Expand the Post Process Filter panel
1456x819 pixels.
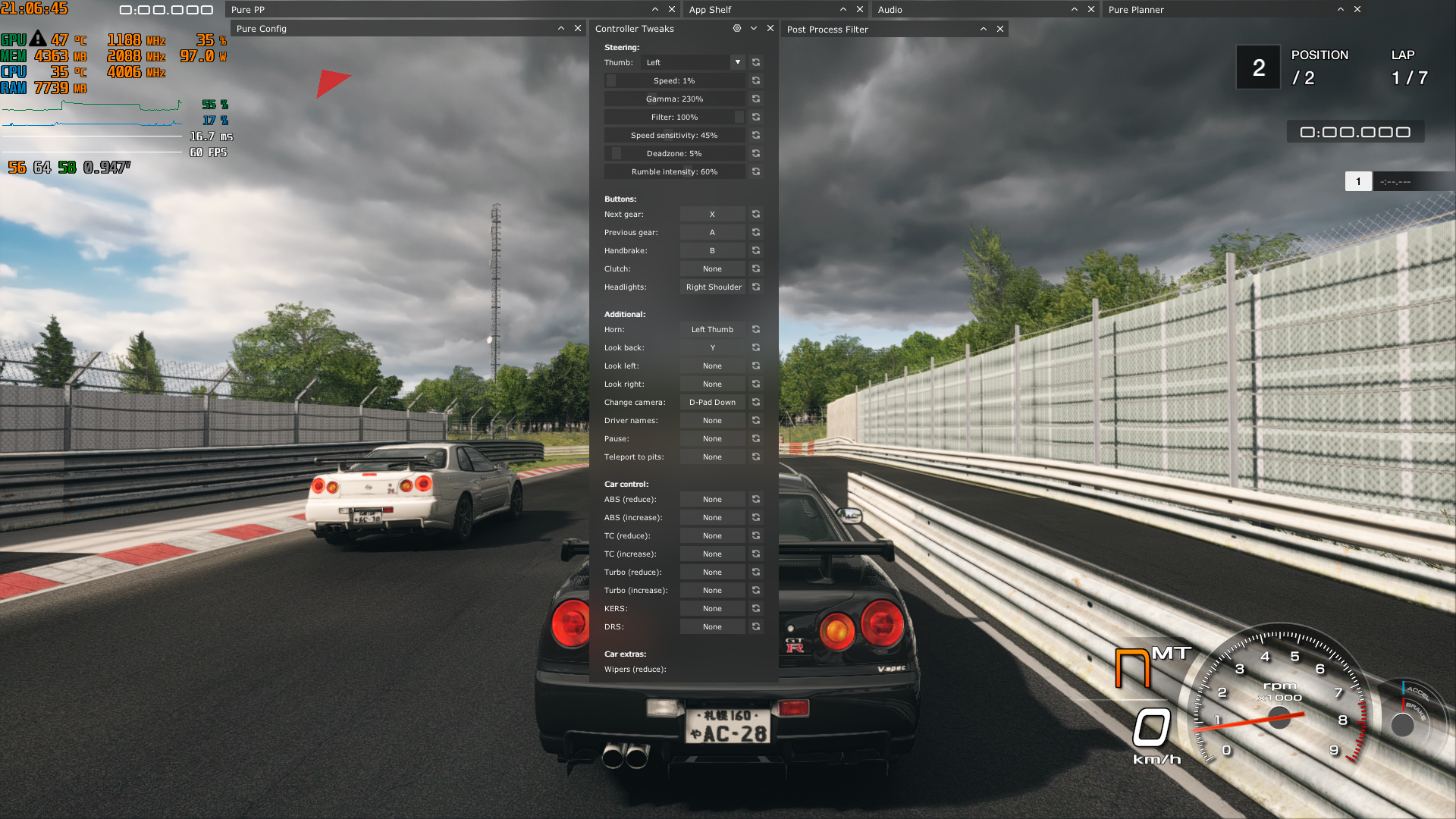click(984, 29)
